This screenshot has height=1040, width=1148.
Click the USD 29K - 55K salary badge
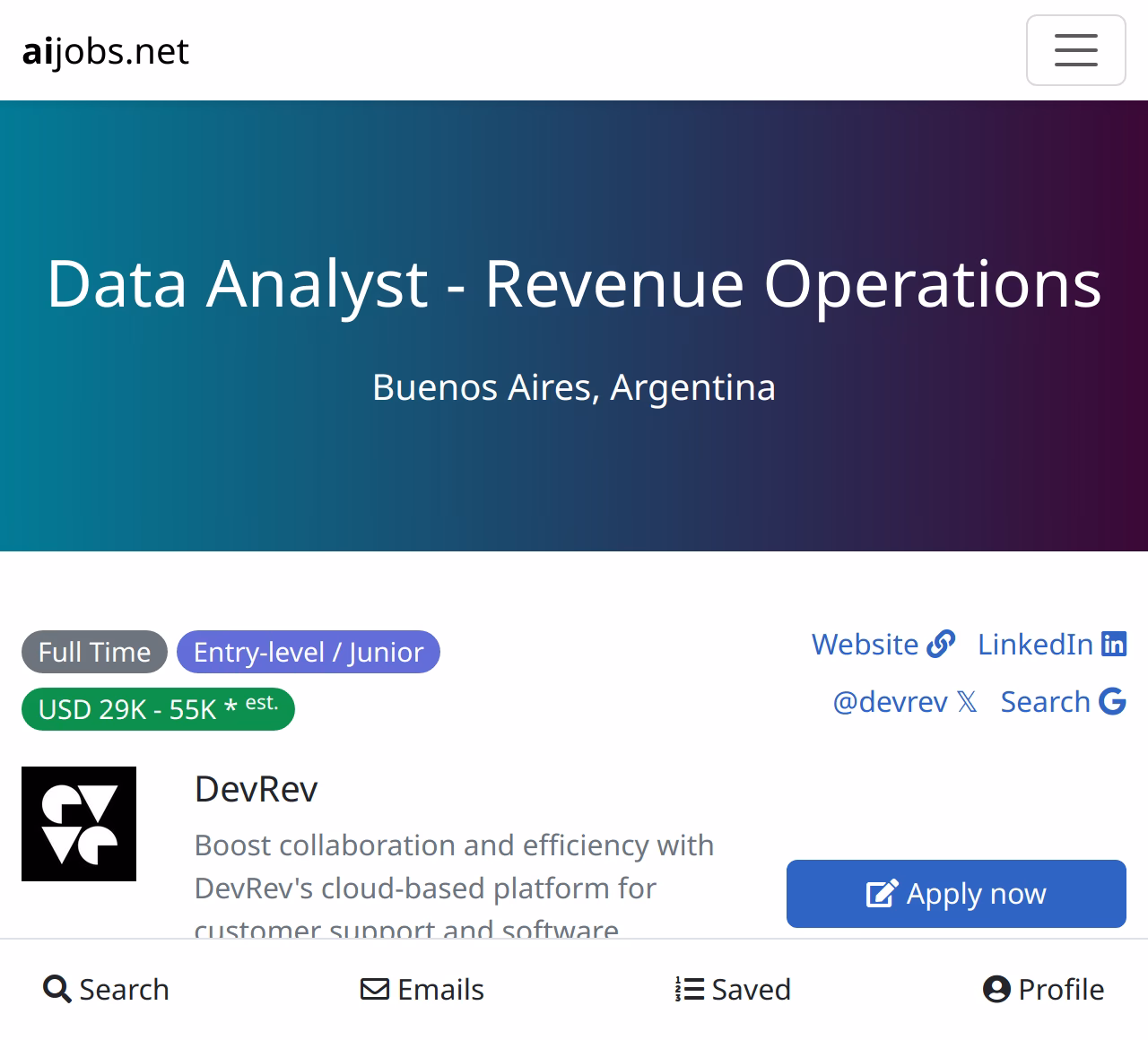click(158, 709)
